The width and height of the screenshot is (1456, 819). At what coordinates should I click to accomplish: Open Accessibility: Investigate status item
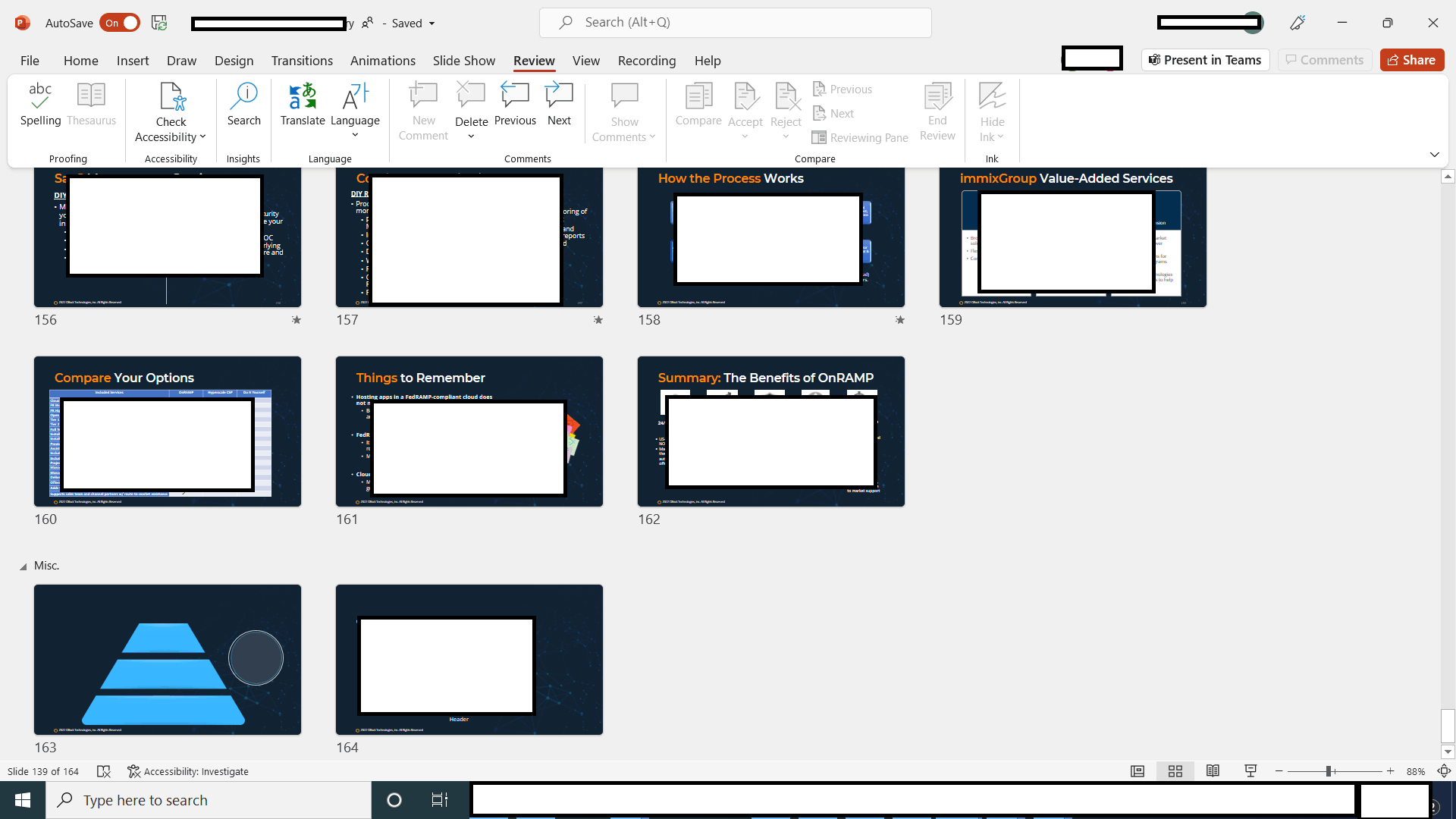pyautogui.click(x=188, y=771)
